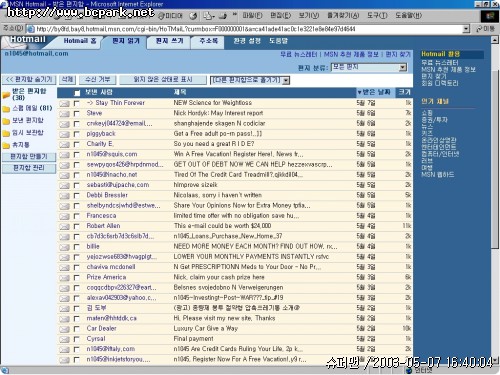The width and height of the screenshot is (500, 375).
Task: Open 'NEW Science for Weightloss' subject link
Action: [x=213, y=103]
